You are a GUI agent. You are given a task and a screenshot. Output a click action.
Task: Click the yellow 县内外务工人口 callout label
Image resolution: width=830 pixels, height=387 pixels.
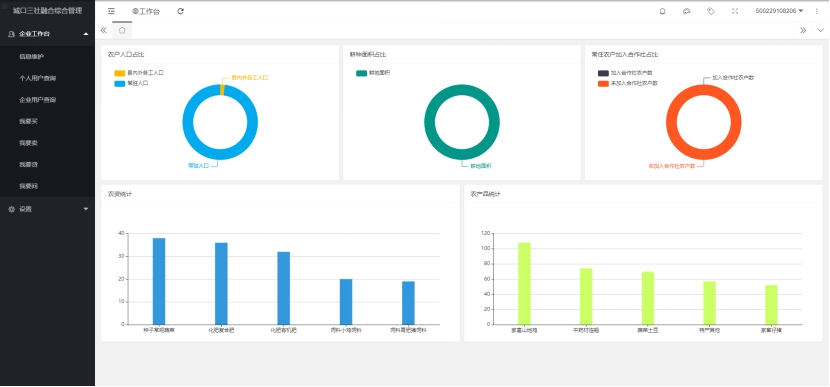pos(250,77)
